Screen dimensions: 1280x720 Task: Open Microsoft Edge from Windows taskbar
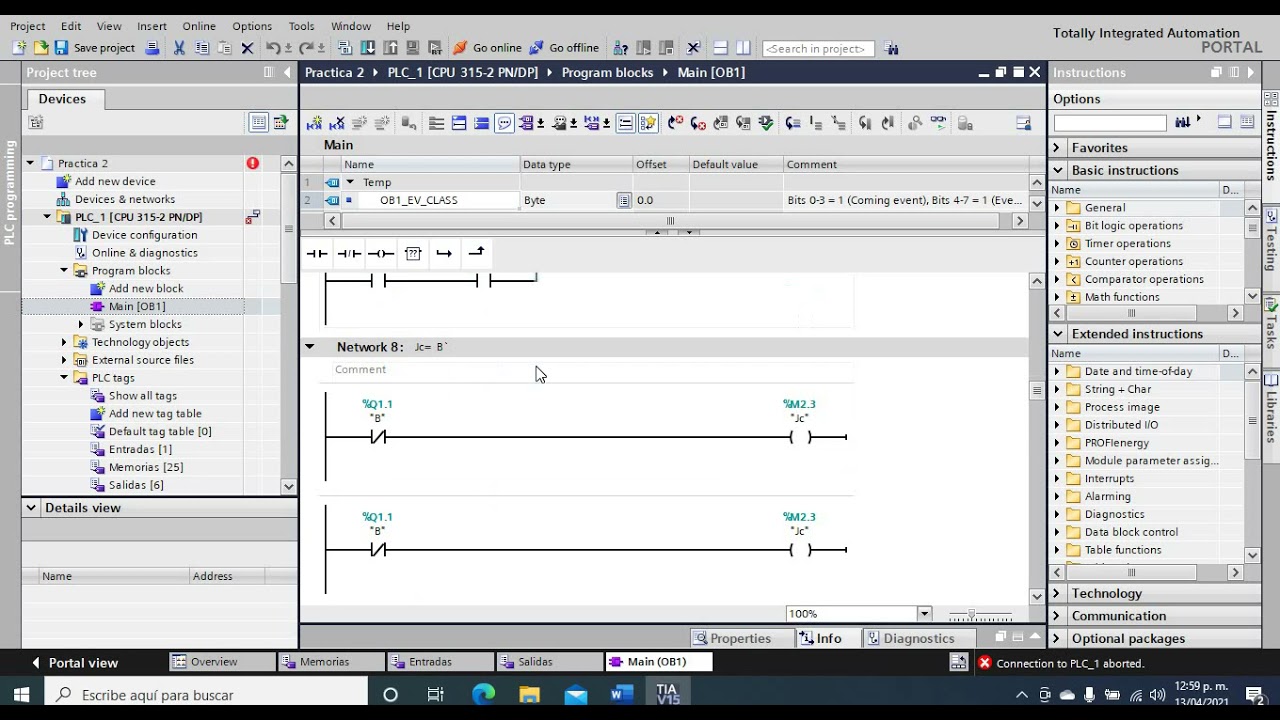(483, 694)
